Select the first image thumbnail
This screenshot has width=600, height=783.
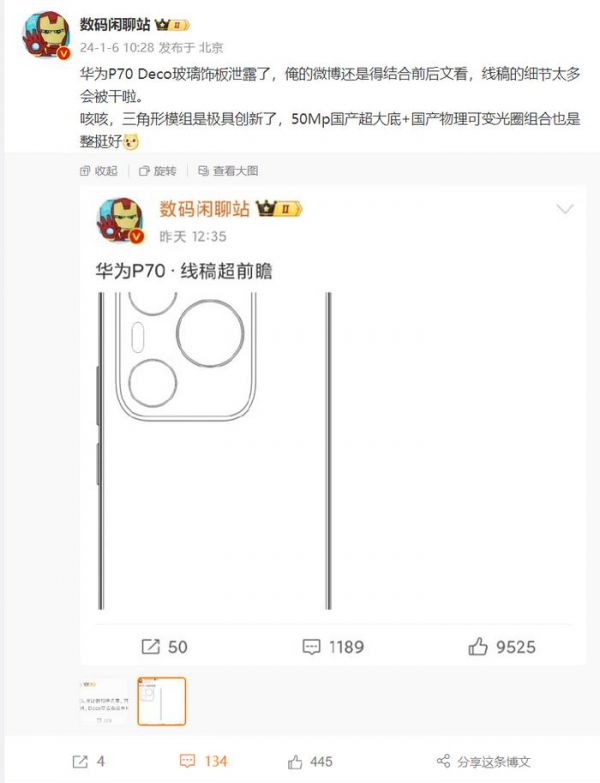coord(105,701)
